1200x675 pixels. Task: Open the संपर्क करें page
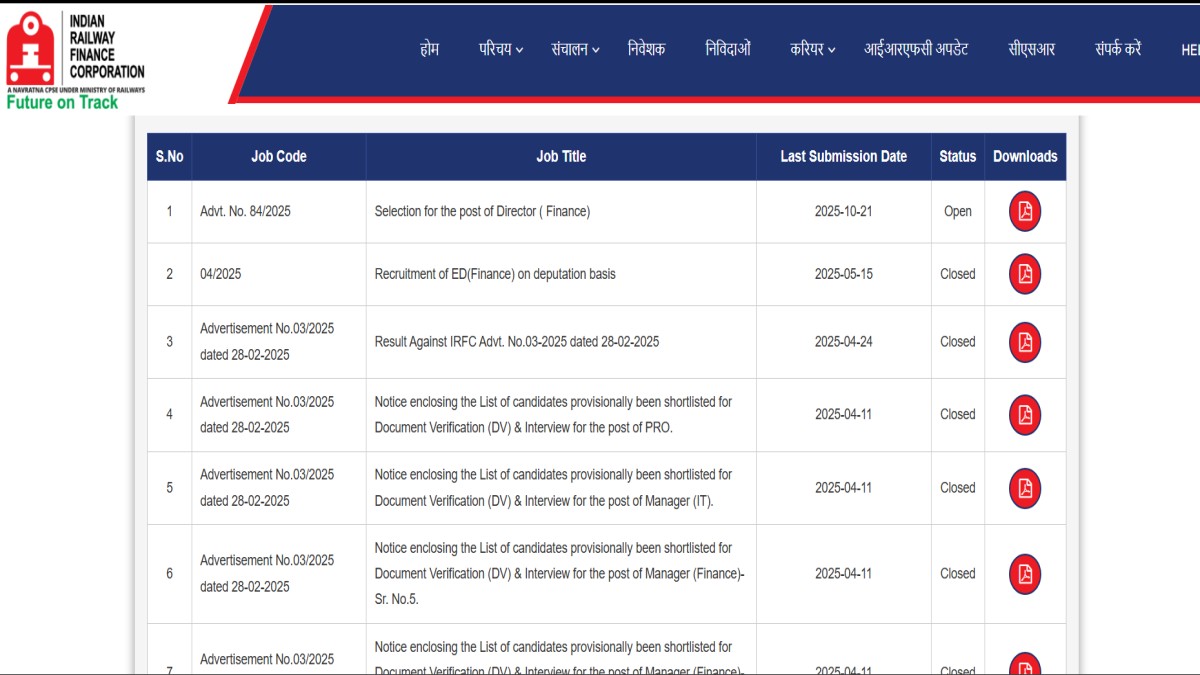[x=1117, y=49]
